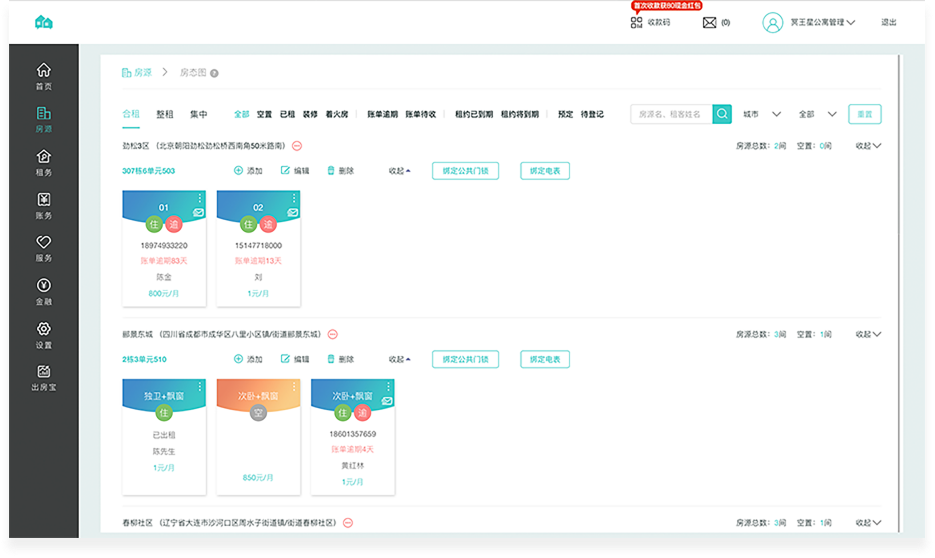
Task: Click the message icon on room 01
Action: pos(199,212)
